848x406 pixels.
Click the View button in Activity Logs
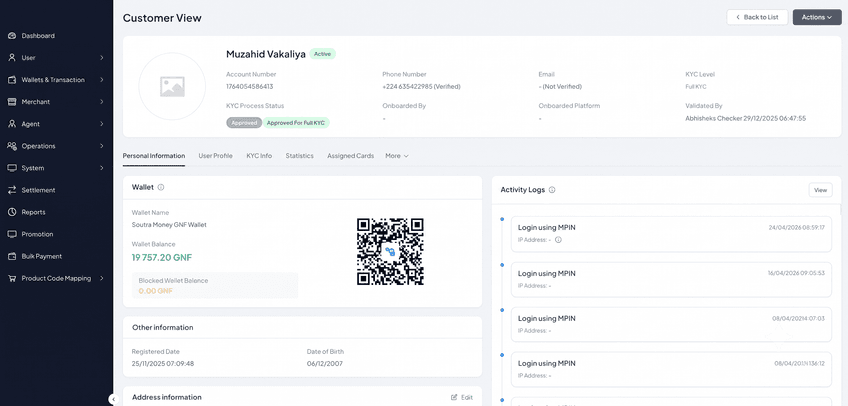pyautogui.click(x=820, y=190)
